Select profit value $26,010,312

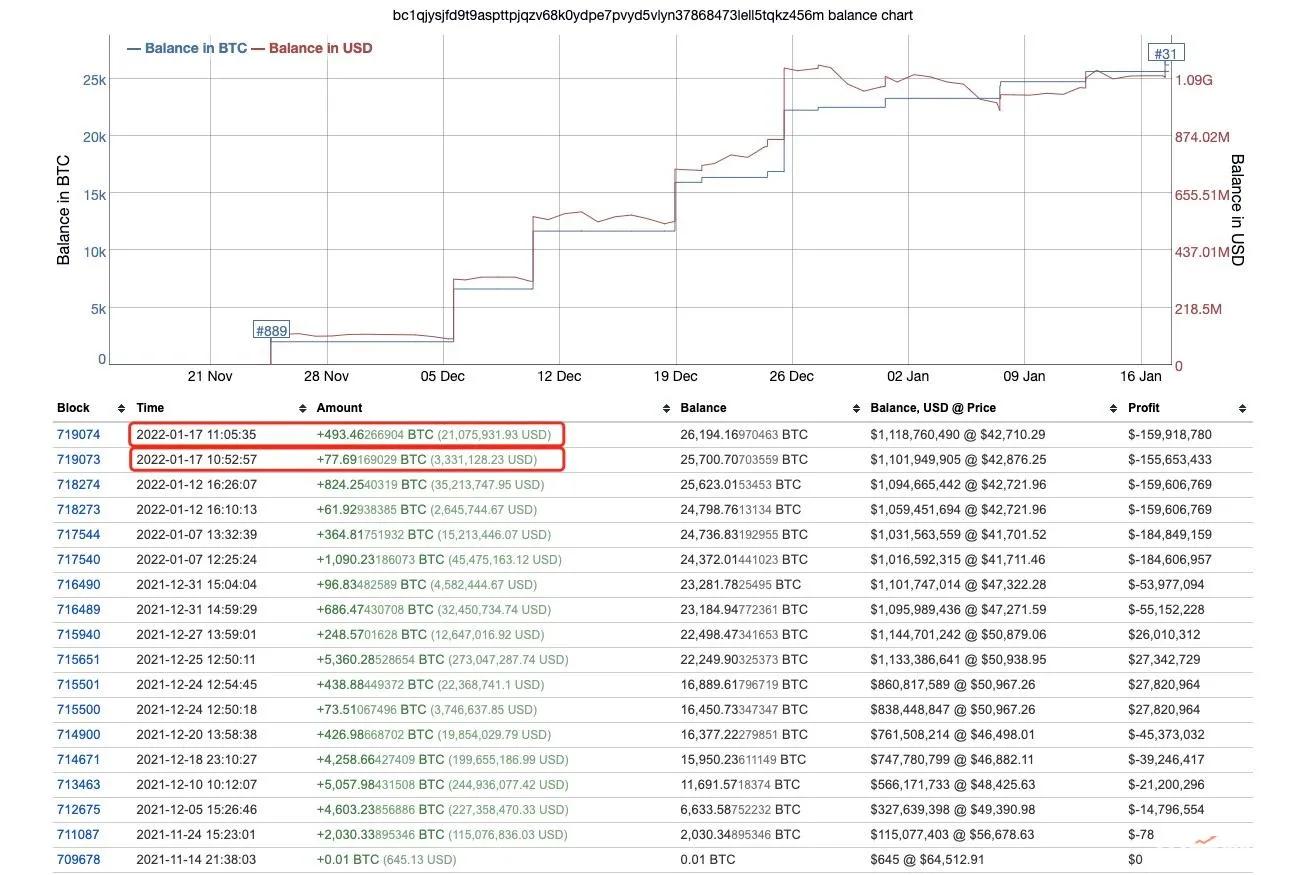(1166, 634)
